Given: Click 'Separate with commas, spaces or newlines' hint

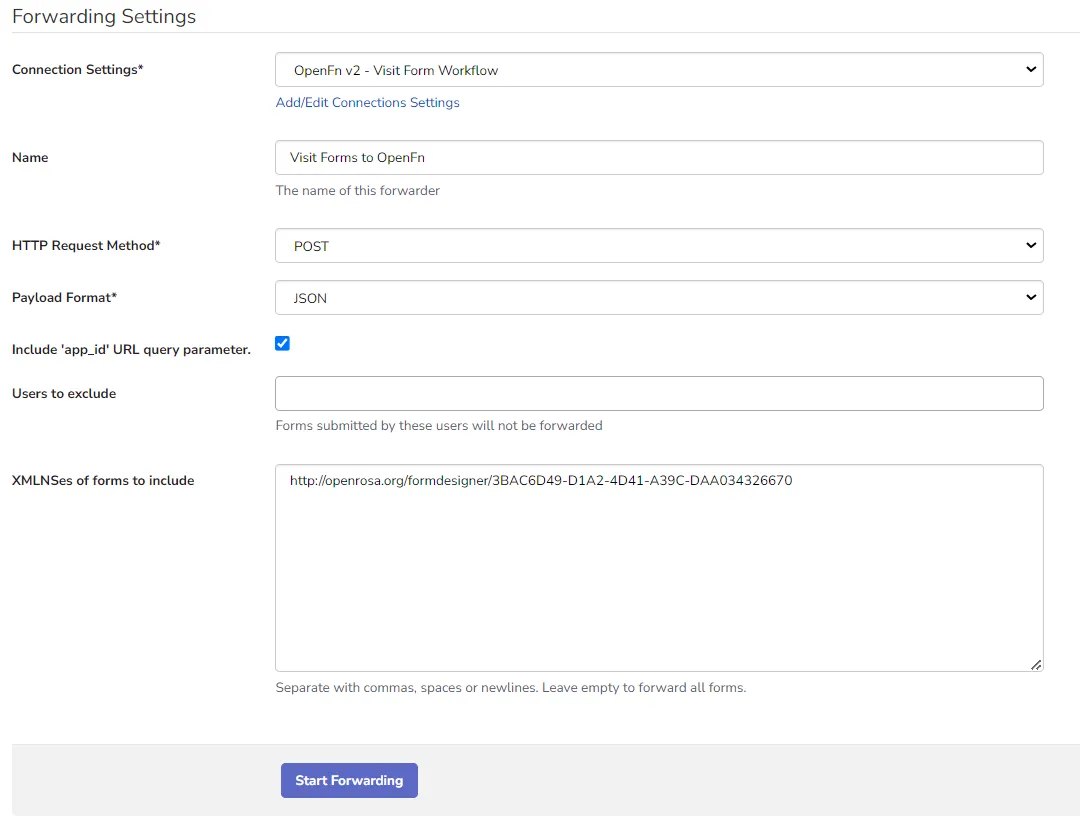Looking at the screenshot, I should [510, 687].
